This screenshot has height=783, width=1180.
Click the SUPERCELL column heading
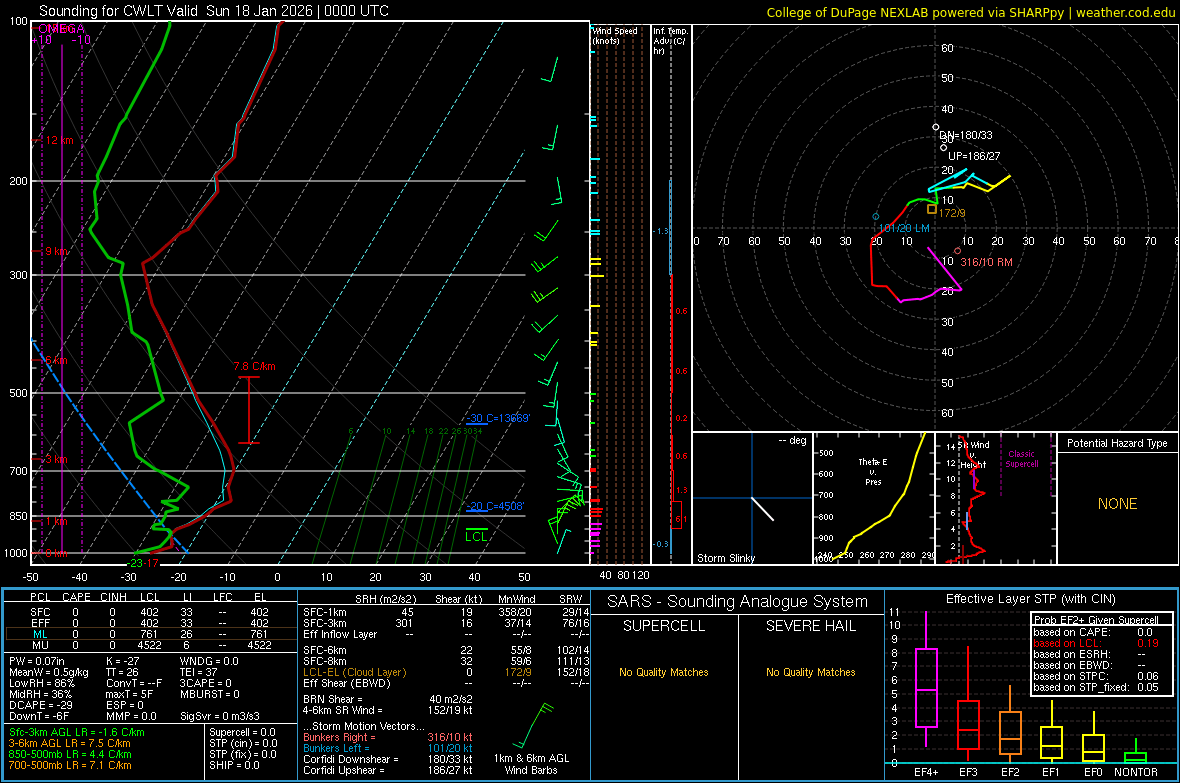click(664, 626)
